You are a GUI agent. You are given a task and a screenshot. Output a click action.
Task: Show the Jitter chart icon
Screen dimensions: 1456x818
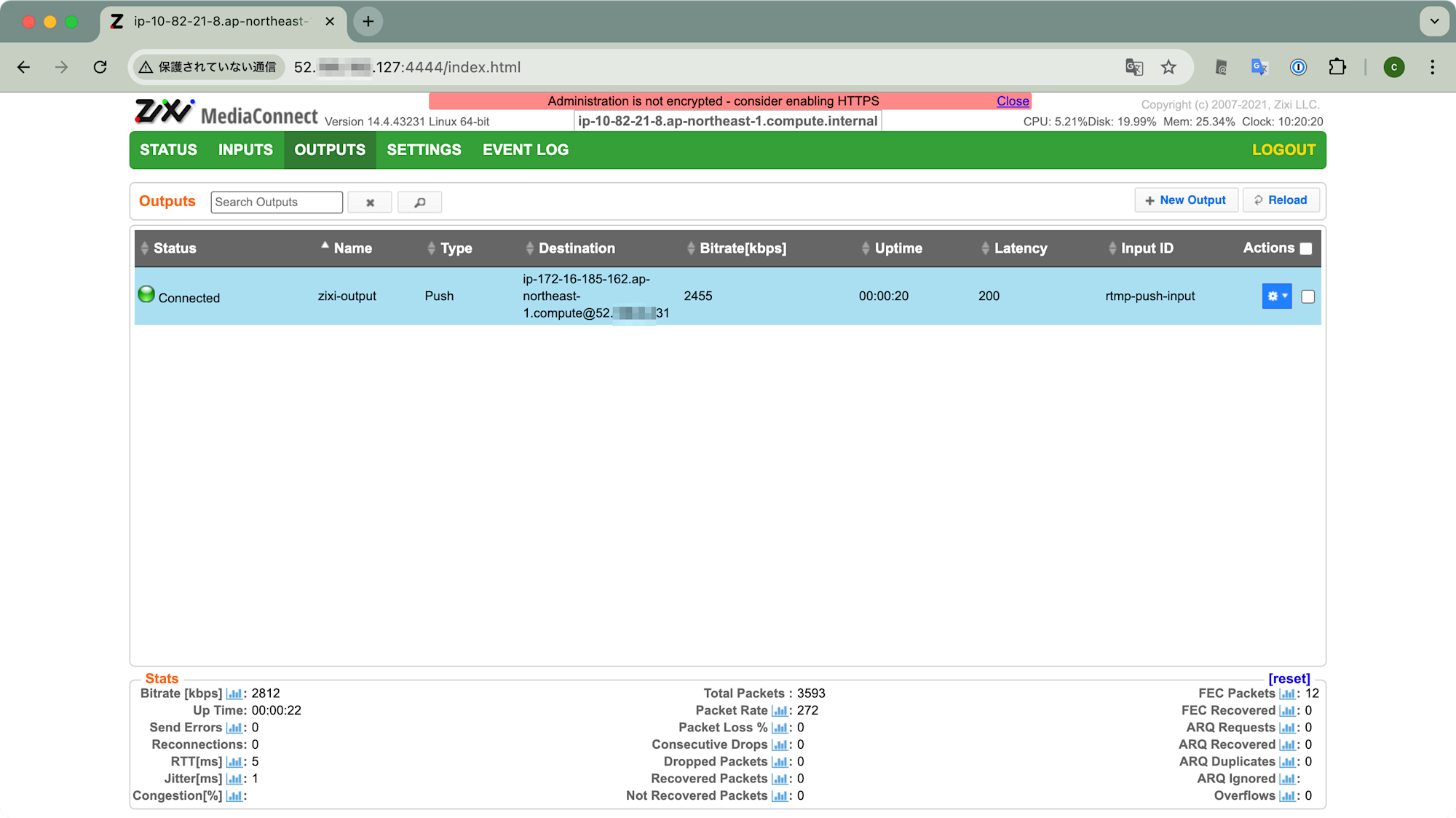tap(234, 779)
